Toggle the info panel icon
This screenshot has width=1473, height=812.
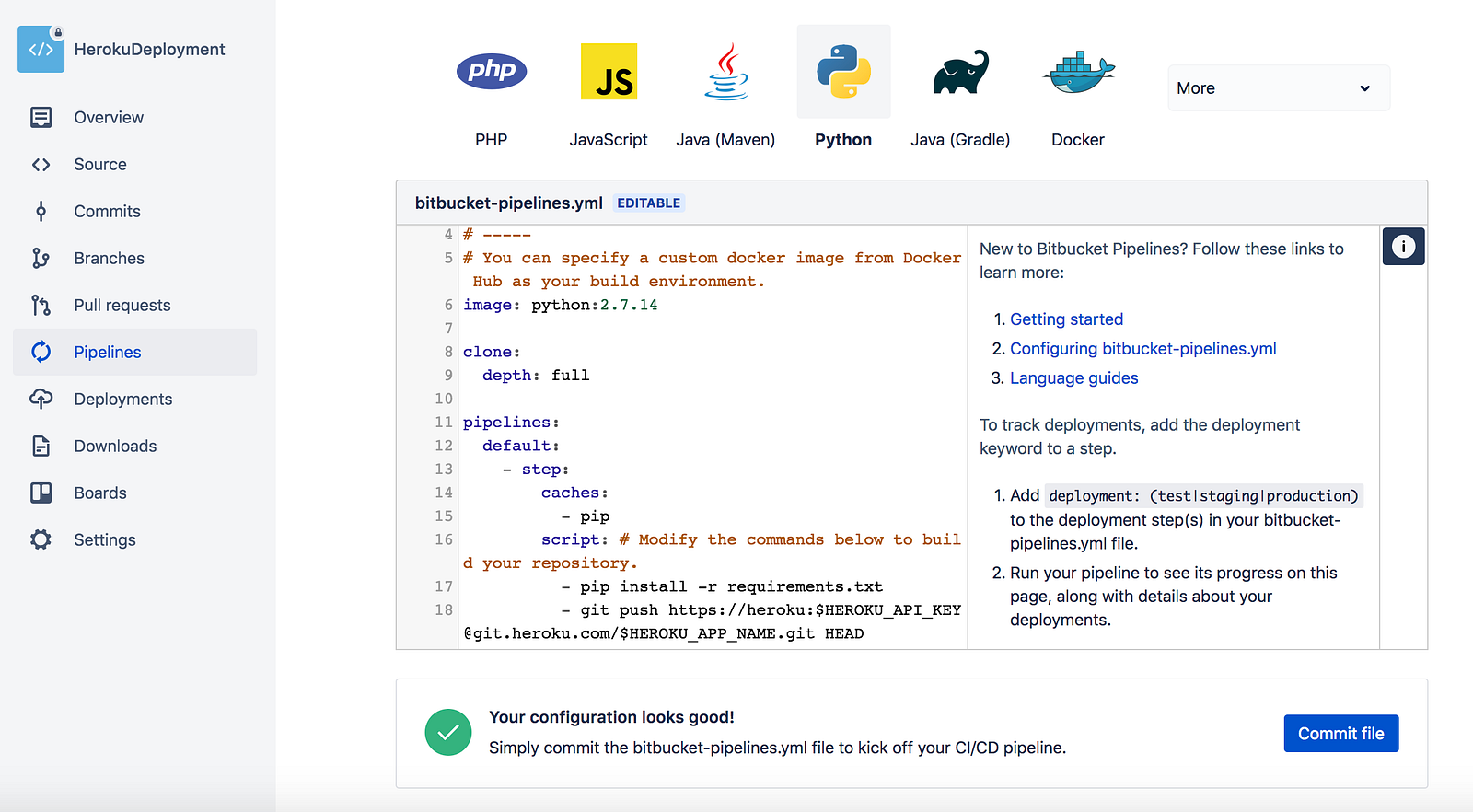pyautogui.click(x=1403, y=246)
